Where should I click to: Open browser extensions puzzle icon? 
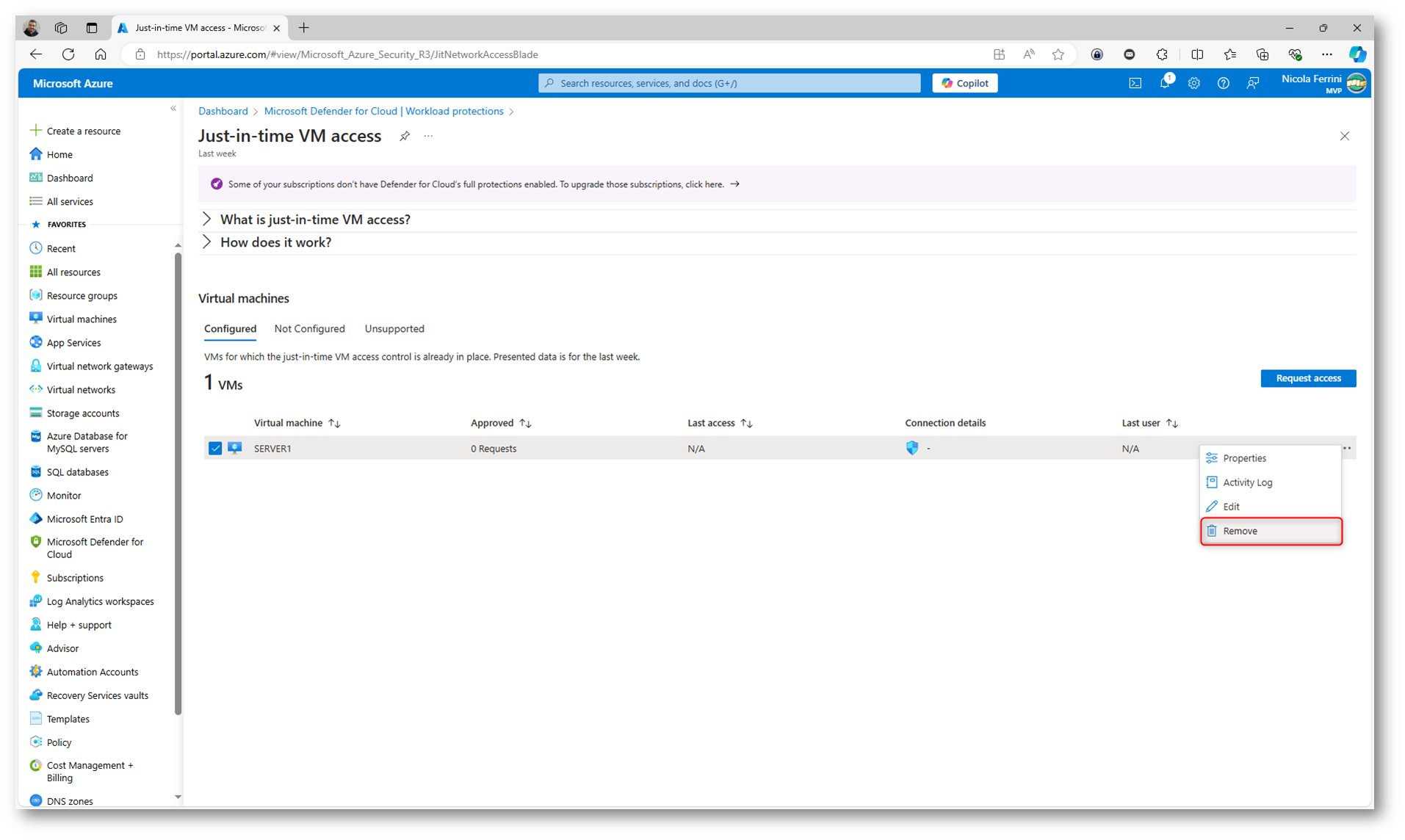[x=1162, y=54]
